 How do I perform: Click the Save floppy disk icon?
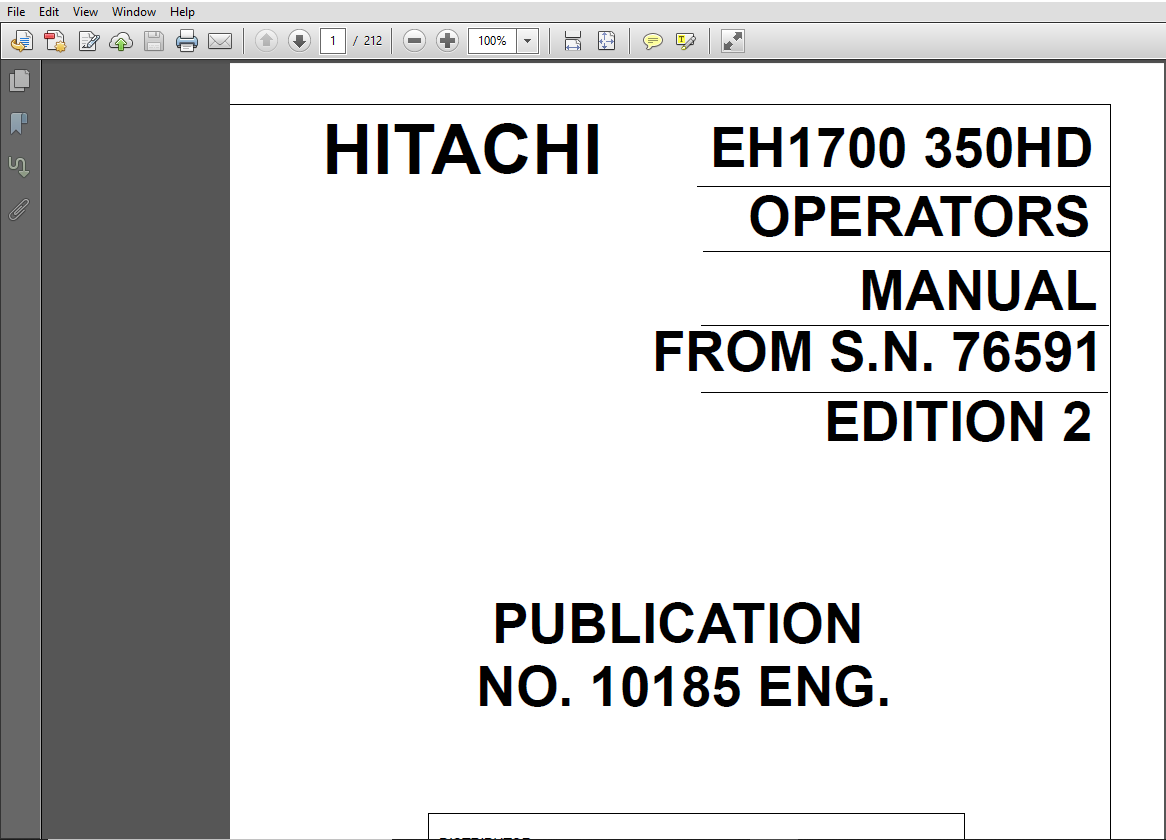click(154, 41)
